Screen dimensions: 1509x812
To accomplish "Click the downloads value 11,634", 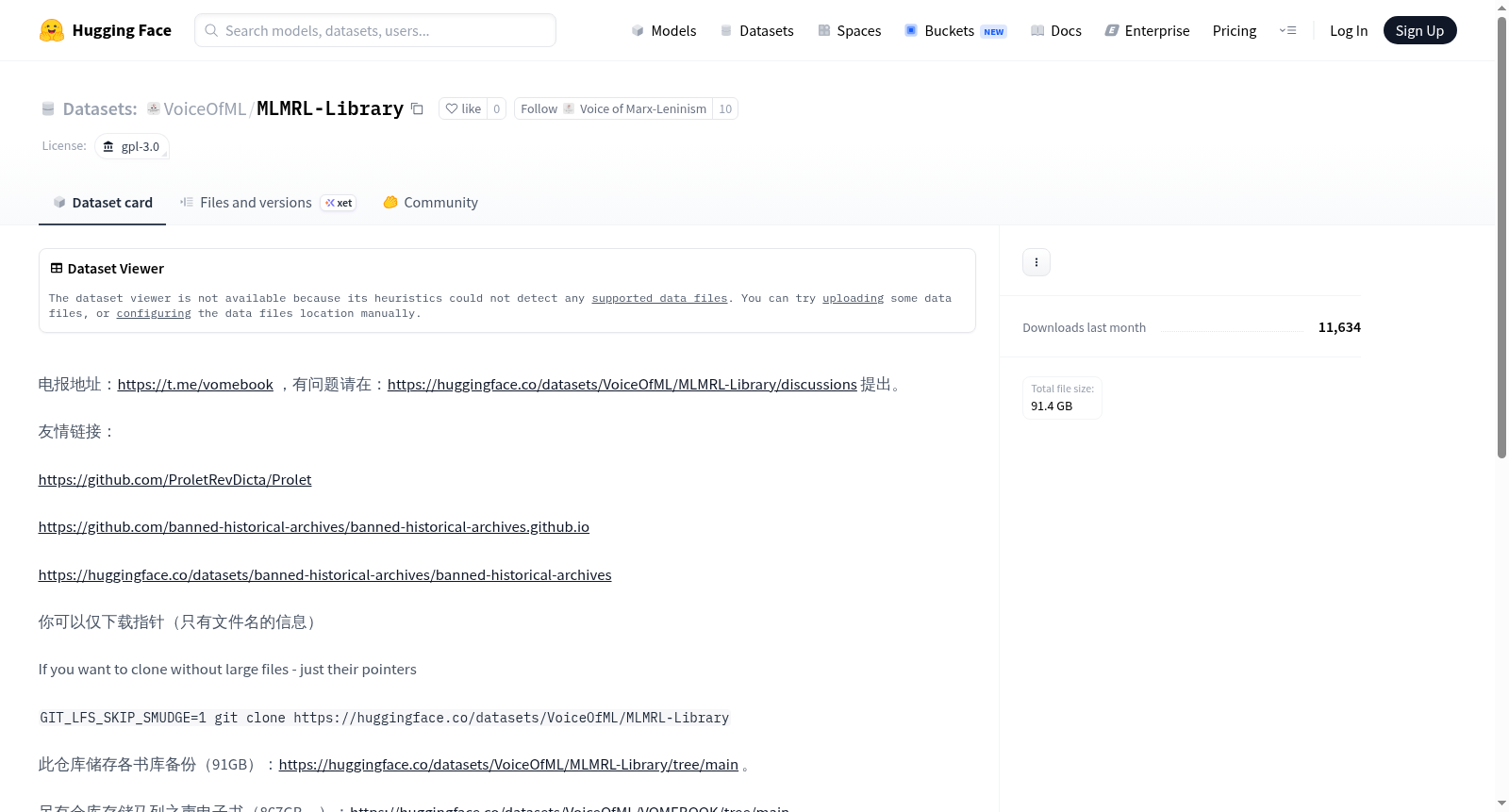I will 1339,327.
